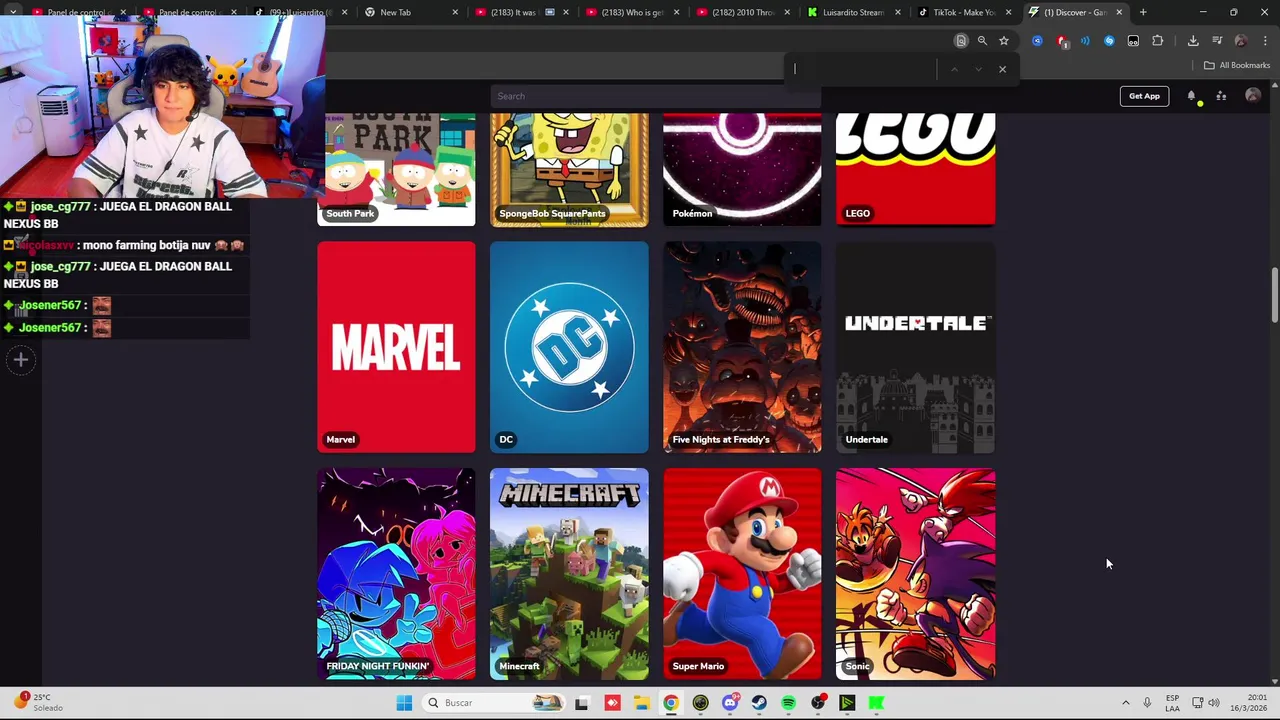Open the Minecraft category card
The height and width of the screenshot is (720, 1280).
click(x=569, y=574)
